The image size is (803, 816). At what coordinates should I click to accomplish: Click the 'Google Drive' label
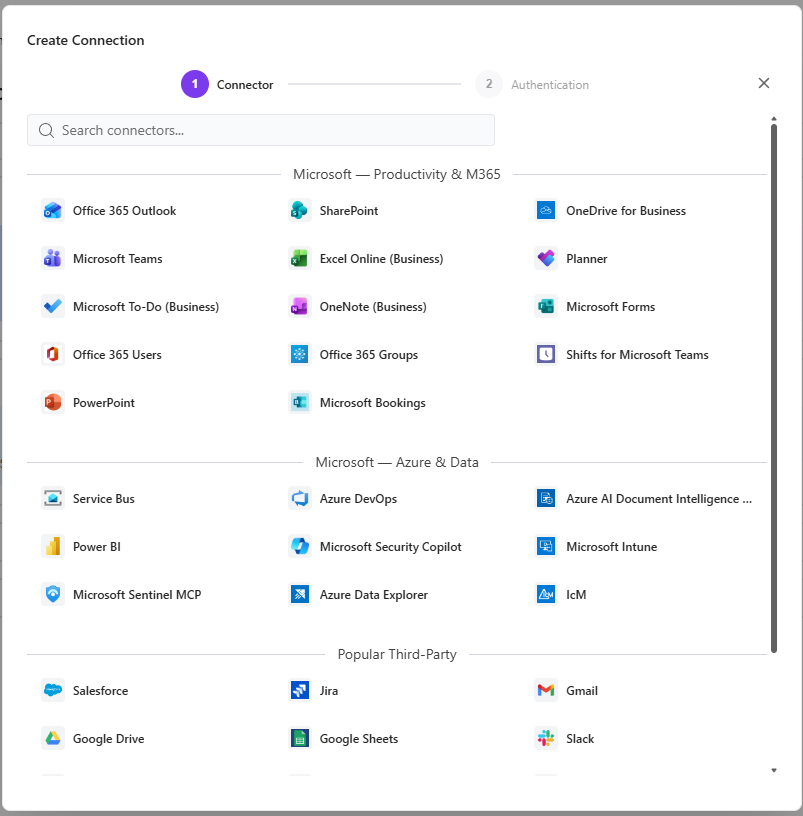(108, 738)
